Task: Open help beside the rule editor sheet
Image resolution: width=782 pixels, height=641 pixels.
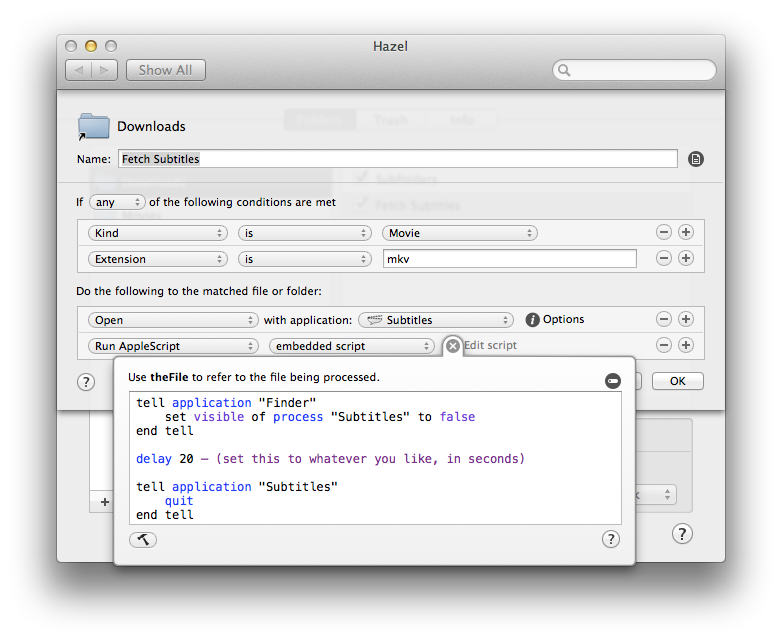Action: tap(86, 382)
